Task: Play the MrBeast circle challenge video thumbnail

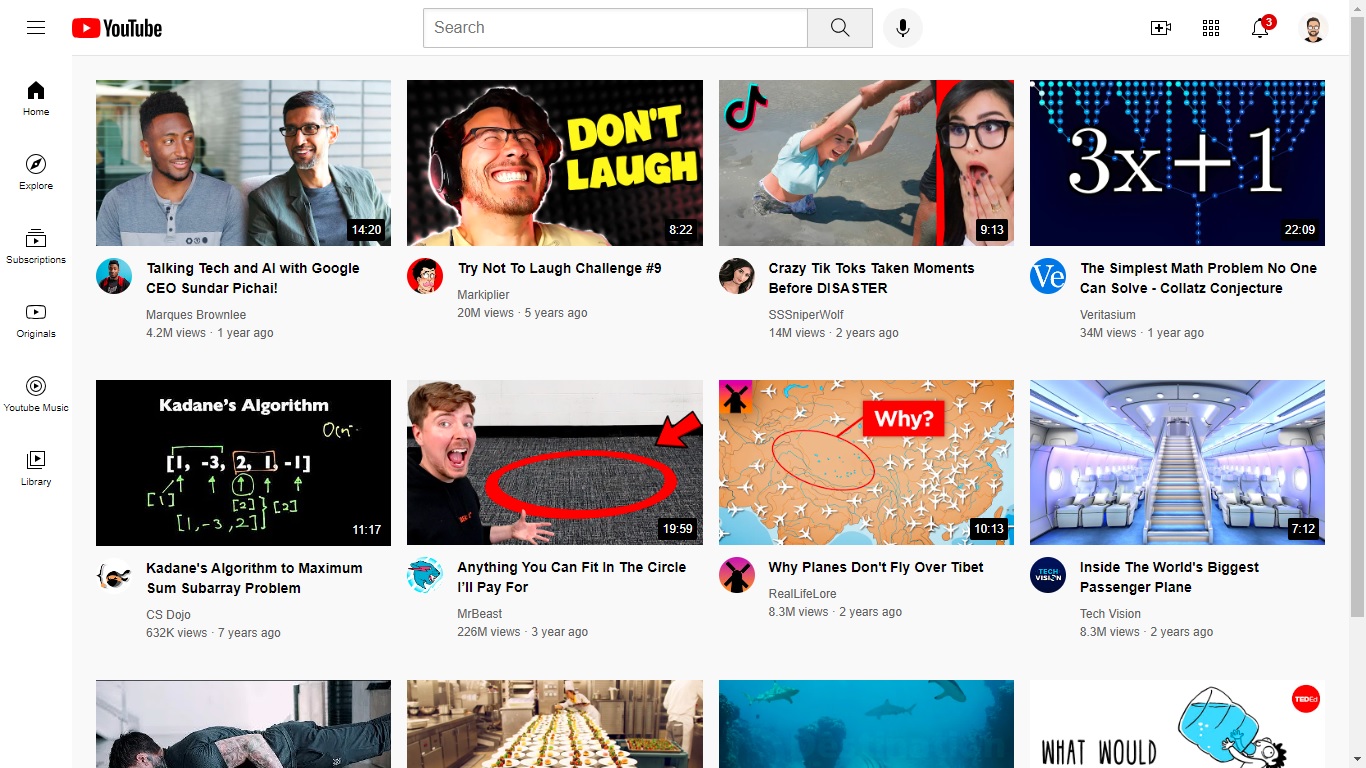Action: pos(554,462)
